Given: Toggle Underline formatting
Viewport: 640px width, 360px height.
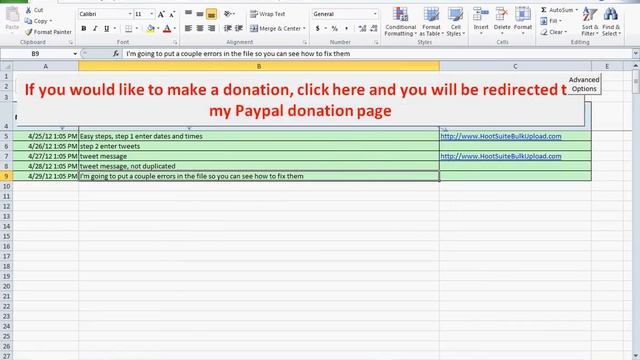Looking at the screenshot, I should [x=107, y=29].
